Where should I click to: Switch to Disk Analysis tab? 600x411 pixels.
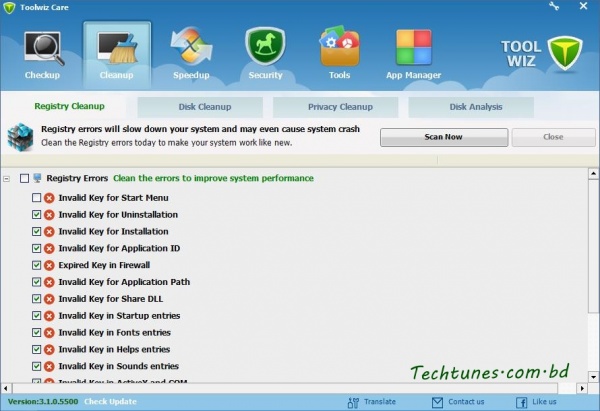coord(471,107)
